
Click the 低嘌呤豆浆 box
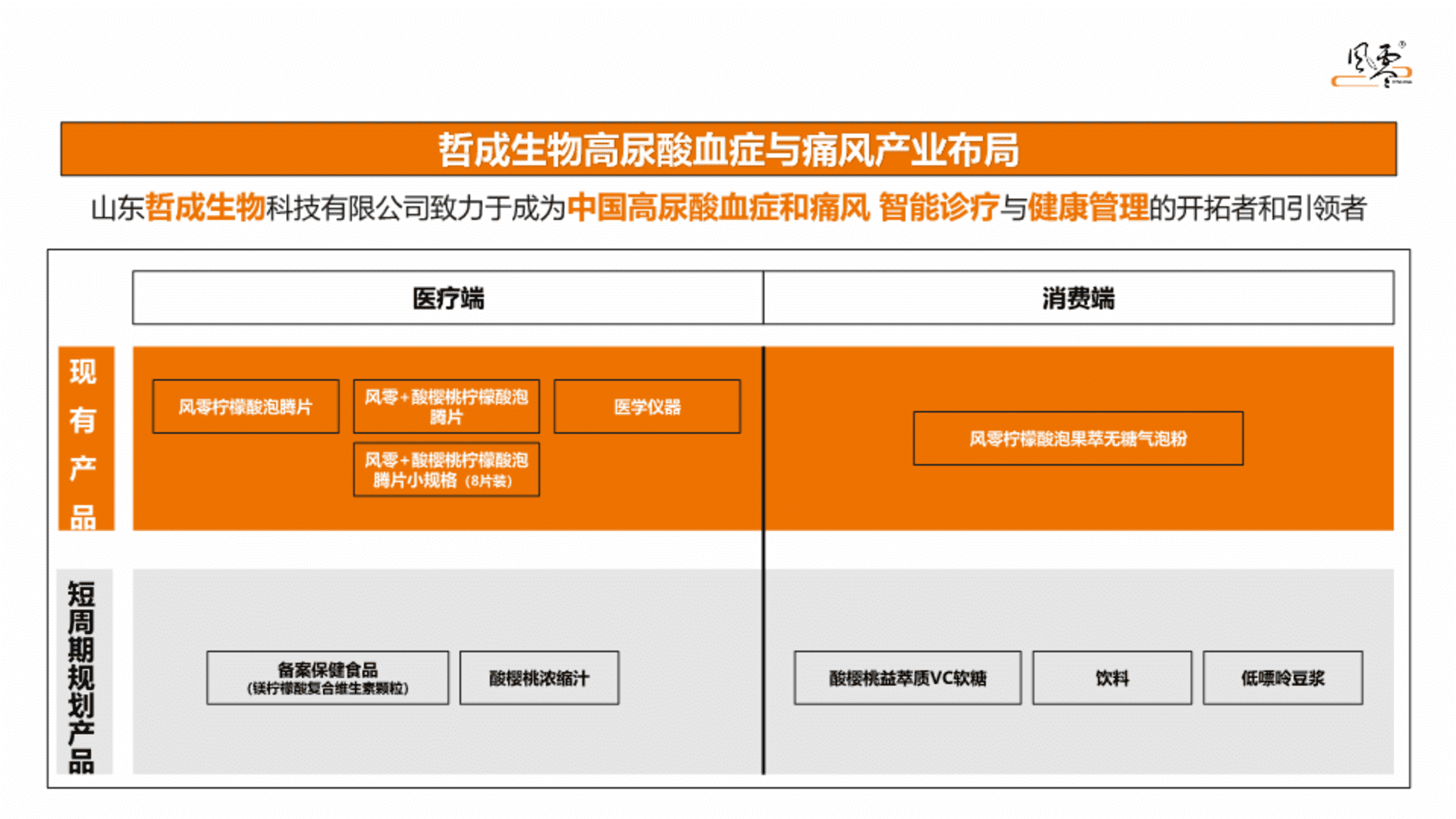coord(1282,678)
